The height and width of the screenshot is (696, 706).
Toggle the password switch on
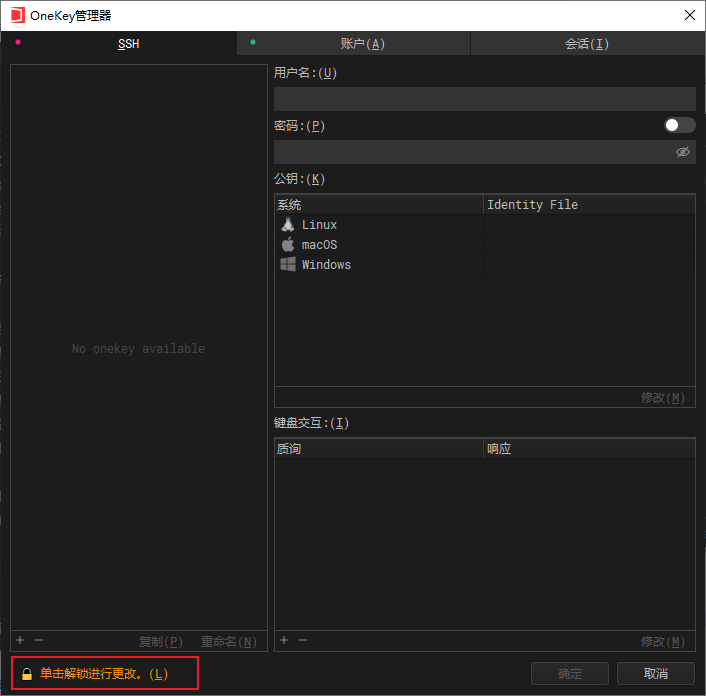[679, 125]
